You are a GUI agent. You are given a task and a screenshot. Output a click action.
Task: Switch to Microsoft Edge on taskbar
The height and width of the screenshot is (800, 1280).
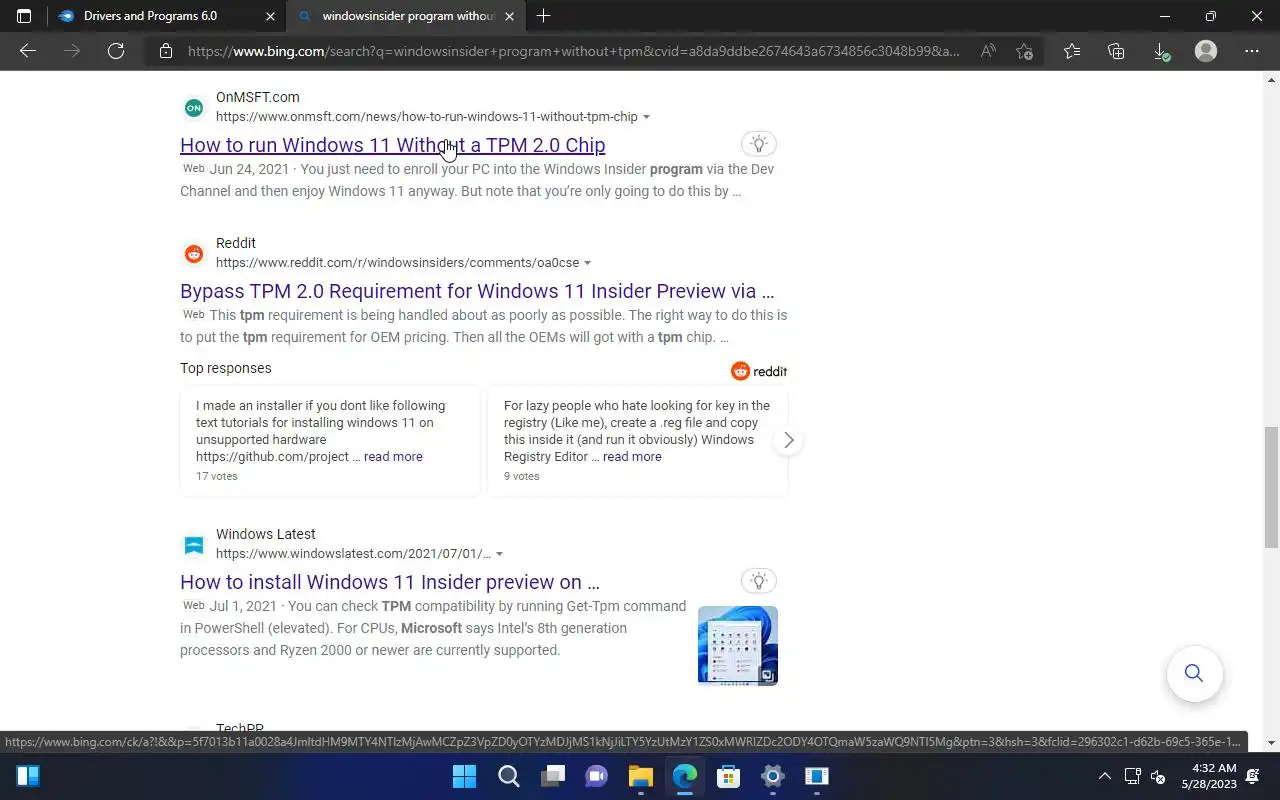685,776
